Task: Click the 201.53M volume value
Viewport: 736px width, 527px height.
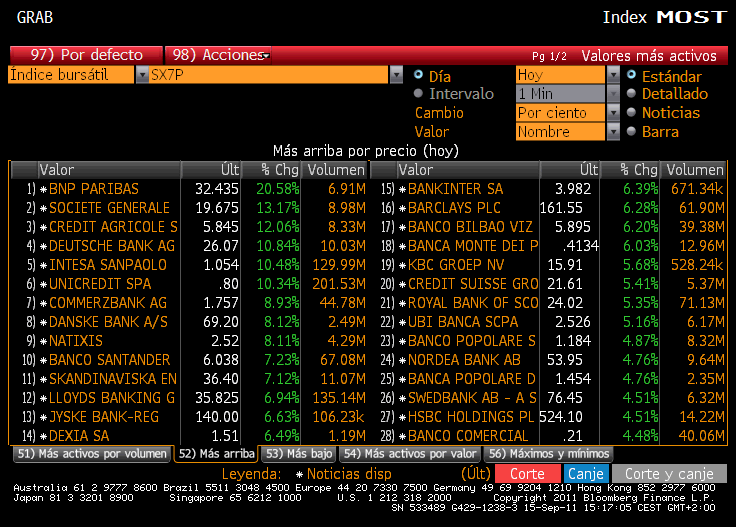Action: tap(339, 284)
